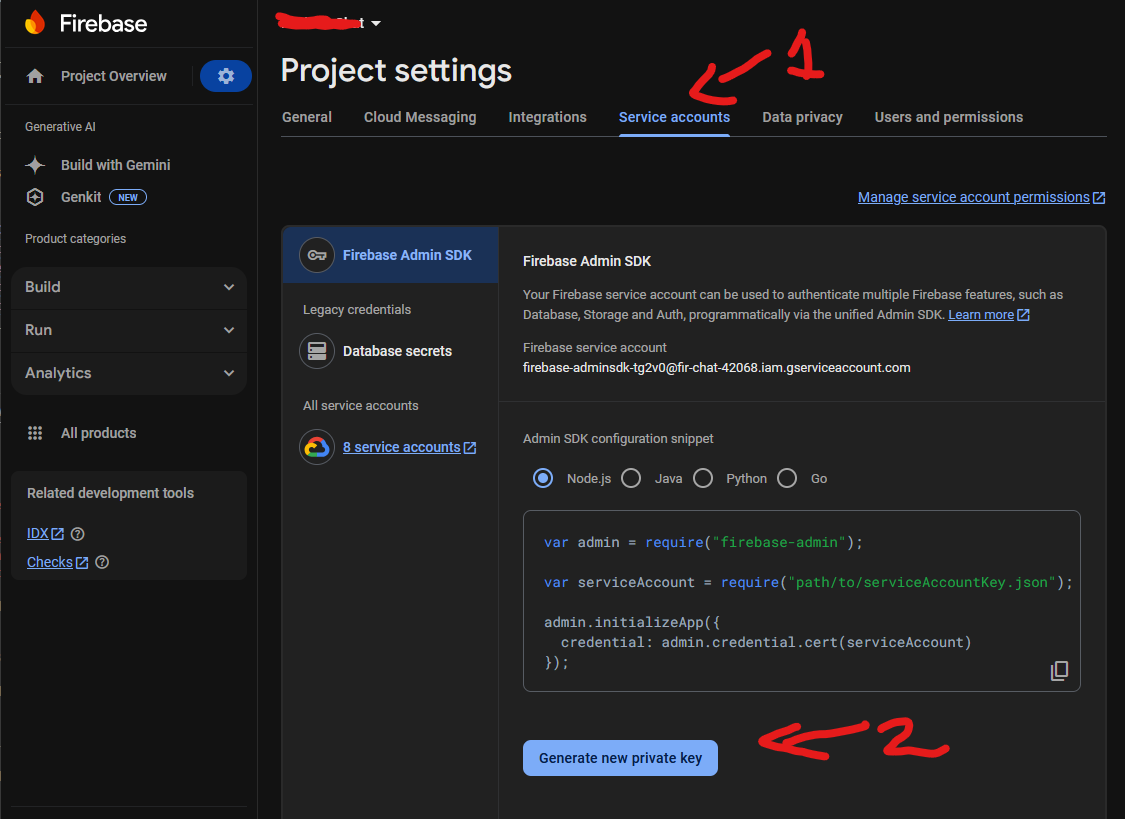Image resolution: width=1125 pixels, height=819 pixels.
Task: Switch to the Cloud Messaging tab
Action: click(420, 117)
